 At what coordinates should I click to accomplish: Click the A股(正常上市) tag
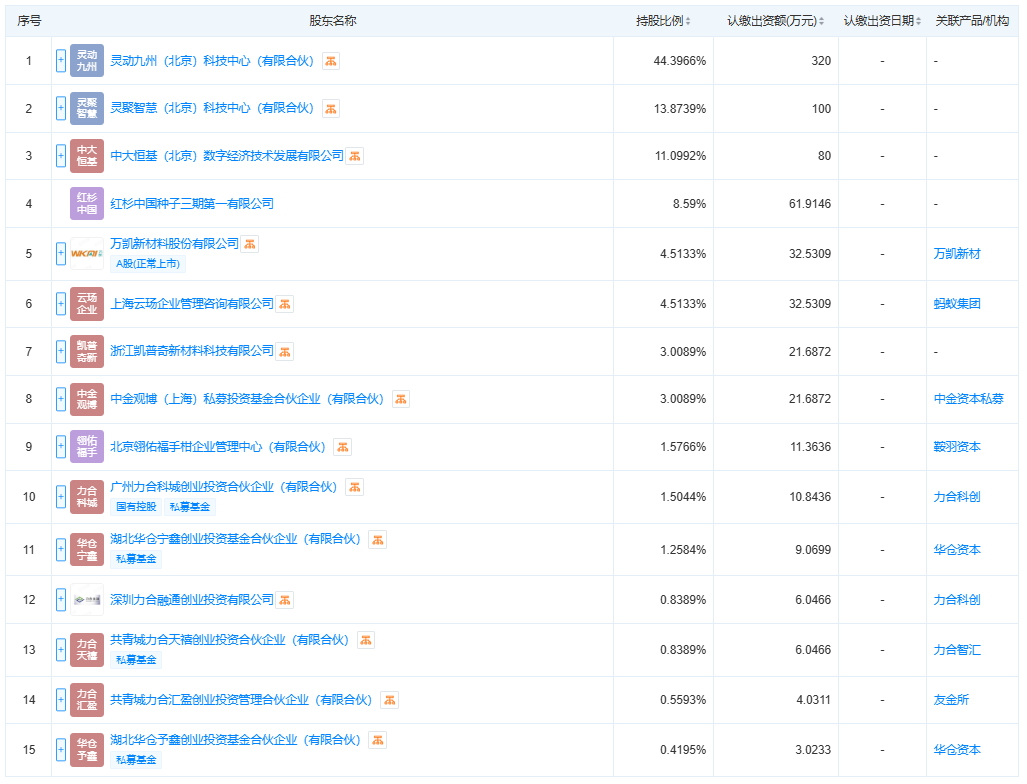click(148, 264)
